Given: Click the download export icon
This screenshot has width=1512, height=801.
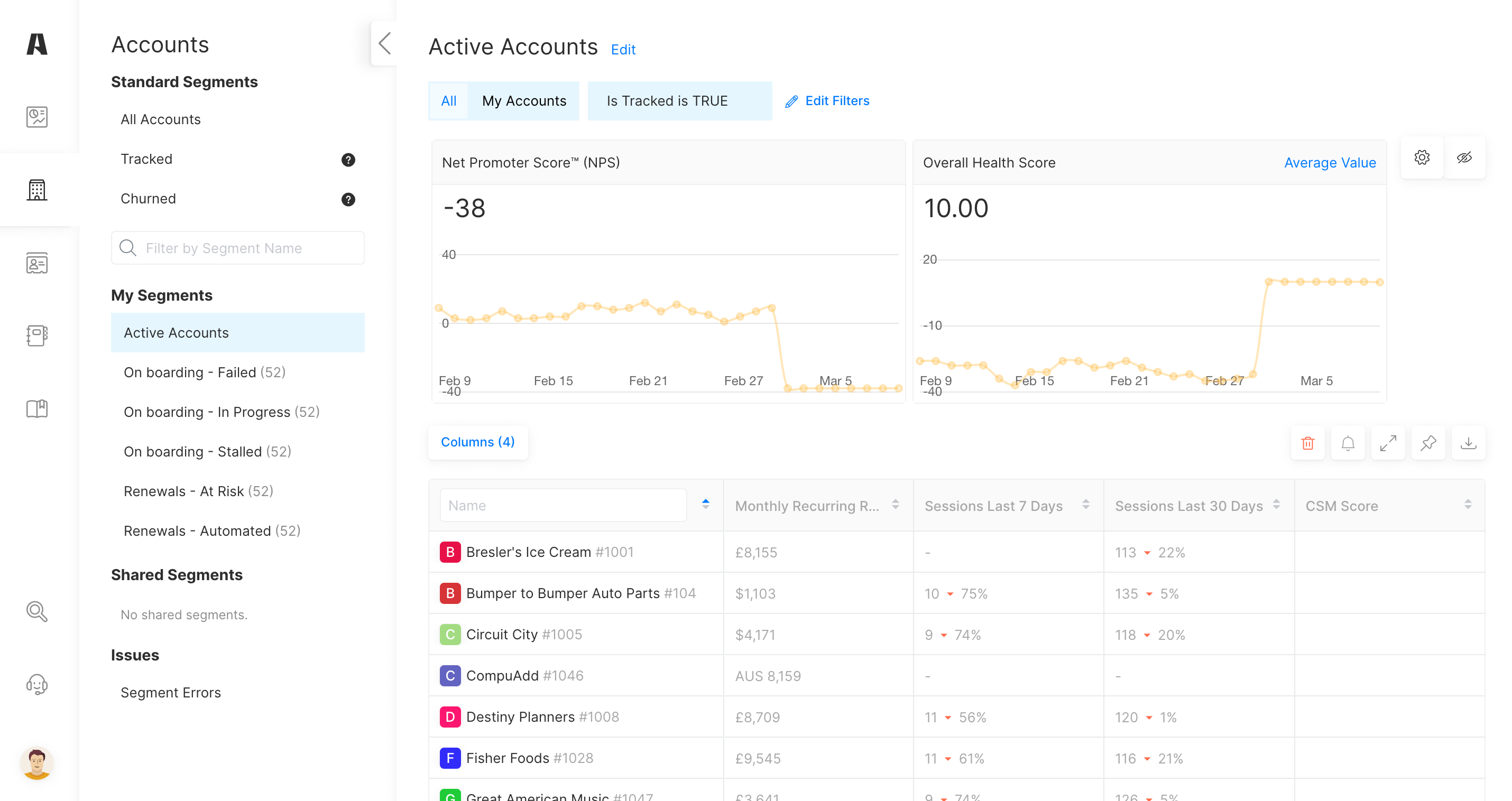Looking at the screenshot, I should (1468, 443).
